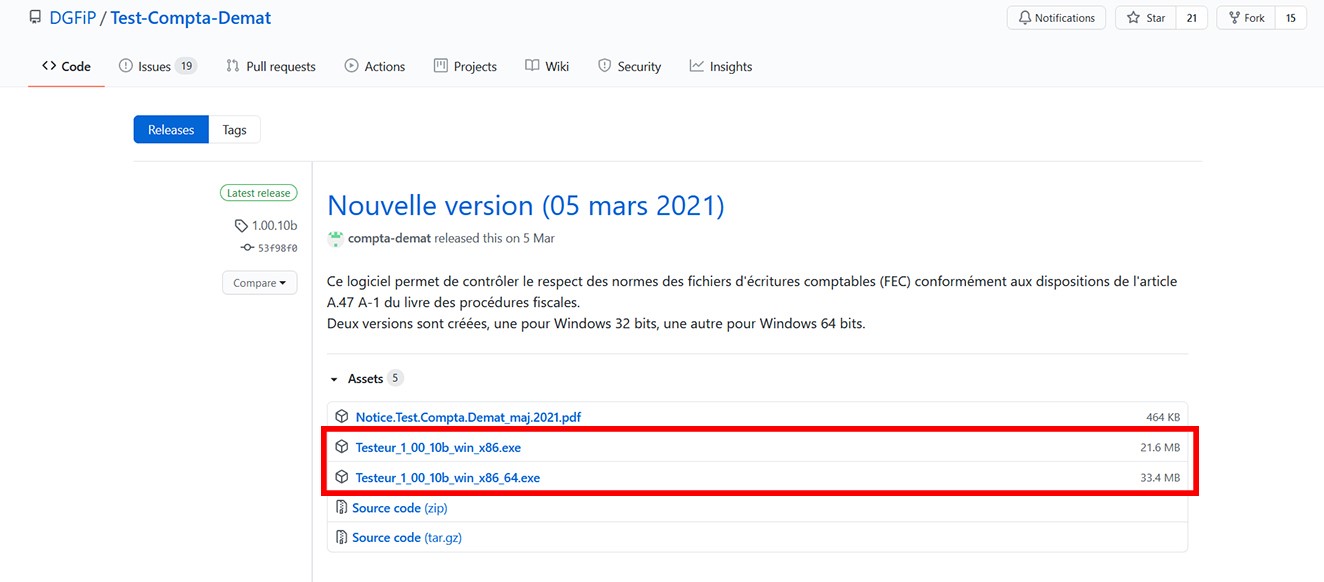Click the zip file icon beside Source code (zip)
1324x582 pixels.
pos(341,508)
